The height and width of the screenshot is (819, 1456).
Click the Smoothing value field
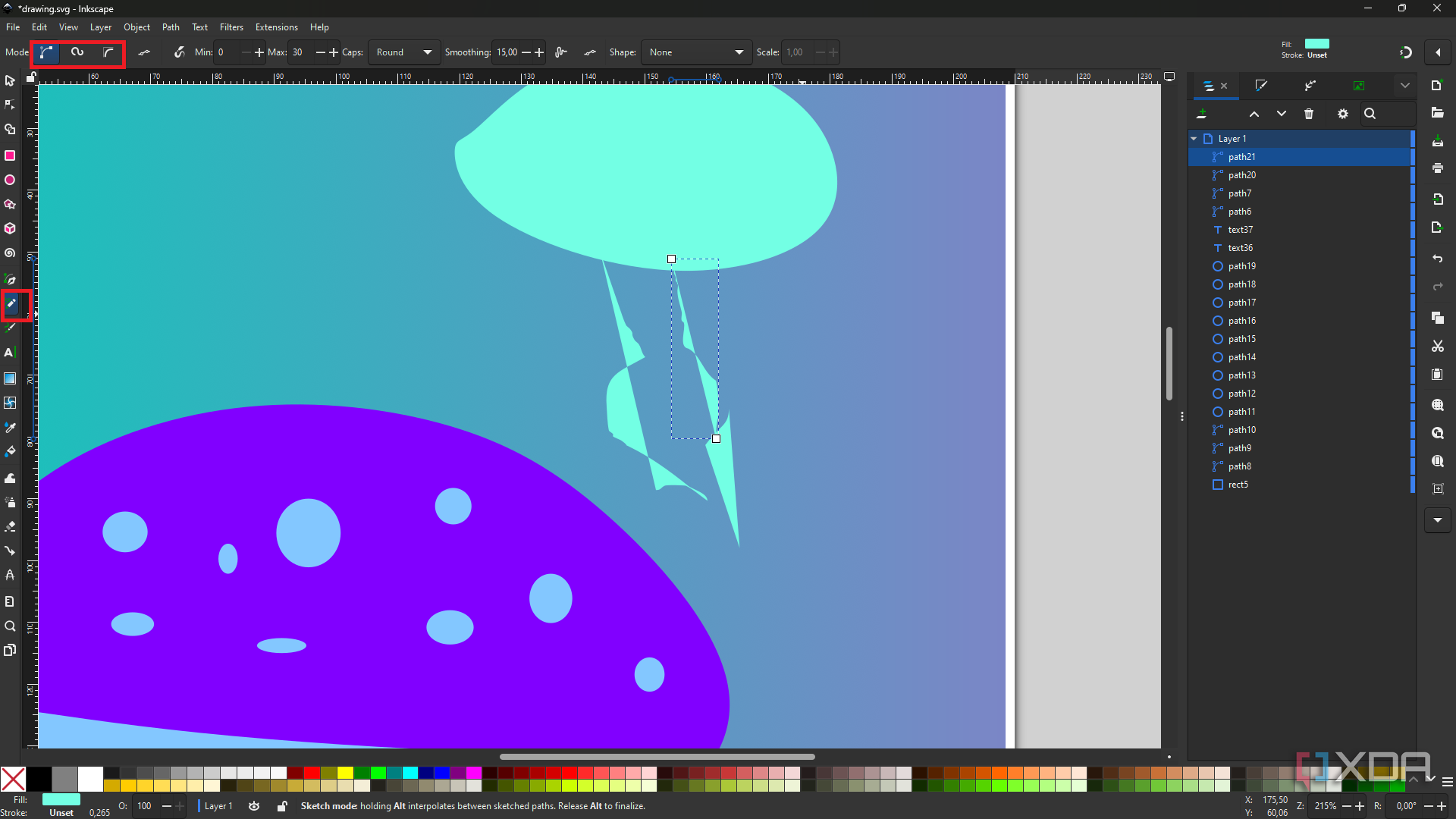(x=507, y=52)
